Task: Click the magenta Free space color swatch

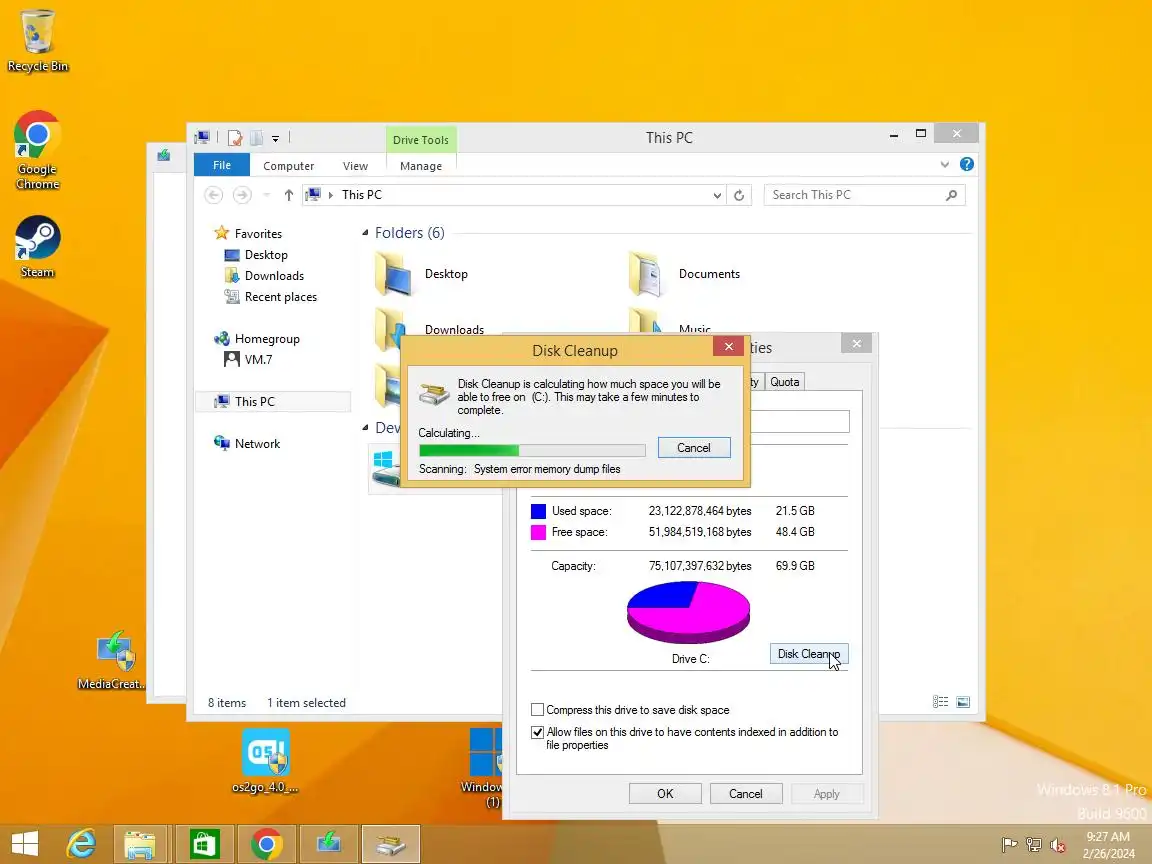Action: tap(539, 533)
